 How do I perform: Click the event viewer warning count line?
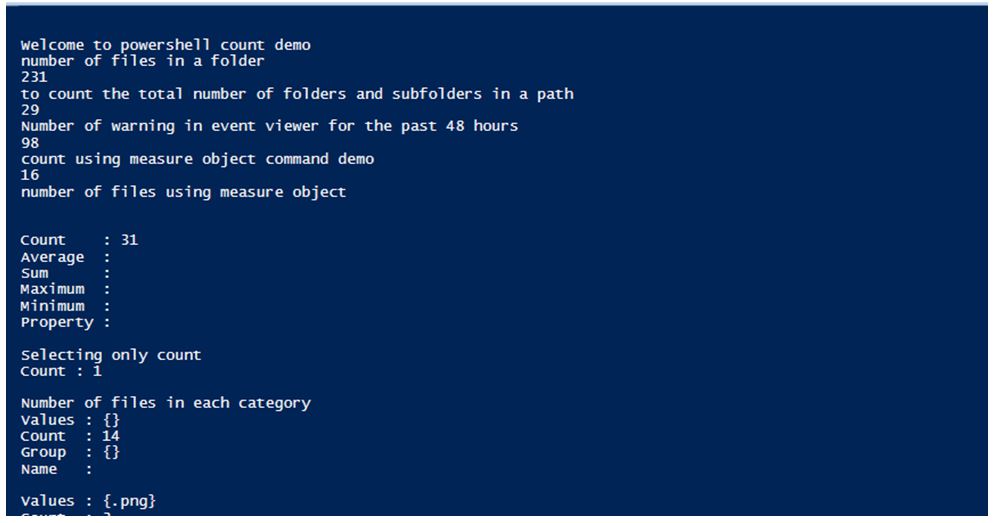click(x=269, y=126)
